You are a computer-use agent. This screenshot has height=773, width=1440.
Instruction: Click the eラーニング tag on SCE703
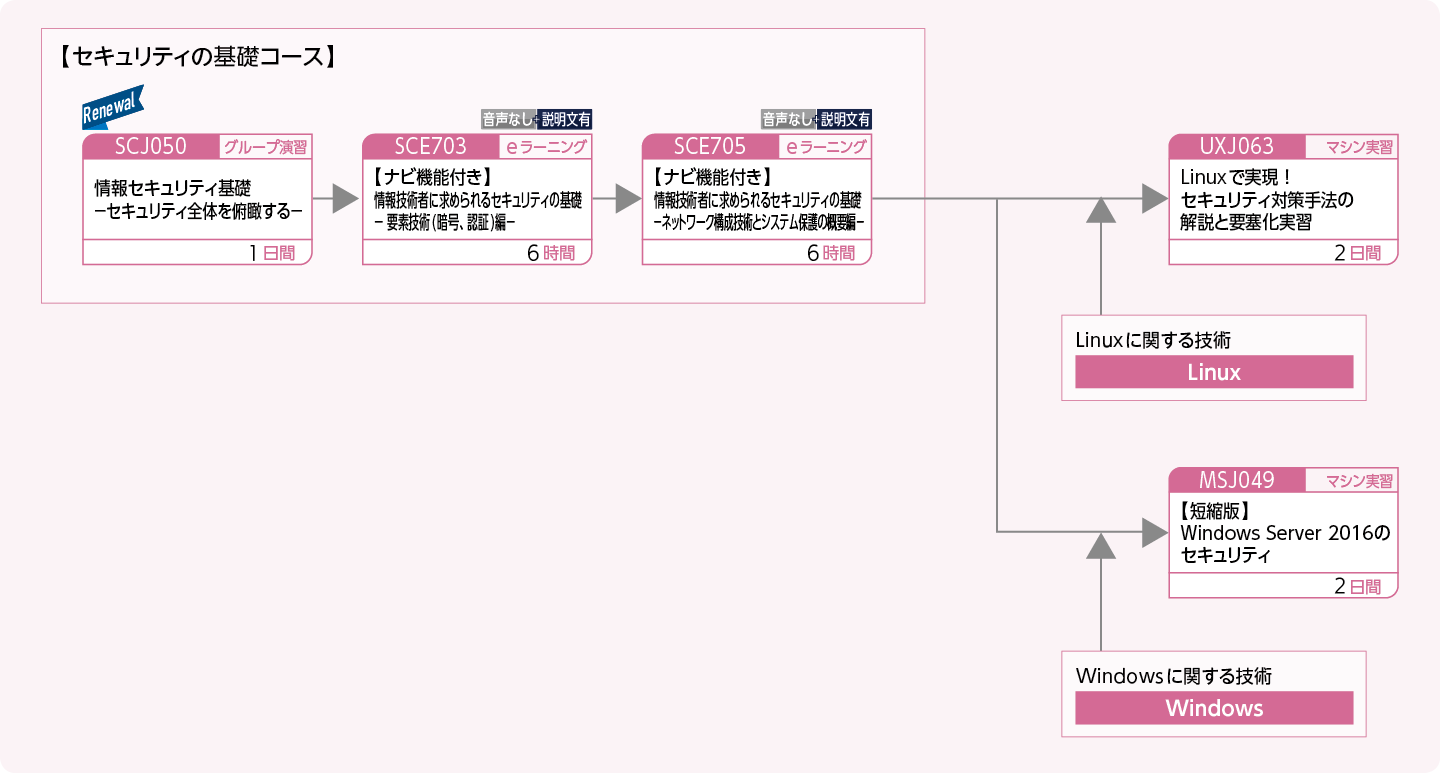click(x=545, y=147)
